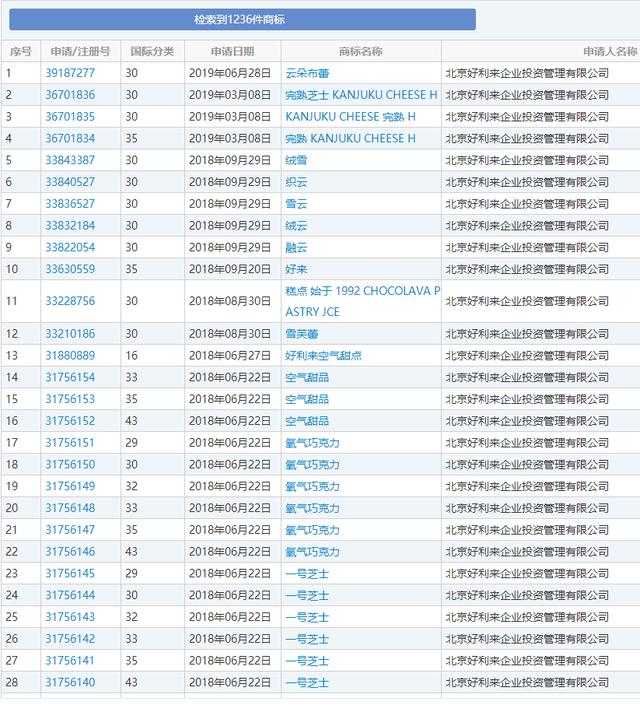
Task: Open registration number 33843387
Action: [70, 160]
